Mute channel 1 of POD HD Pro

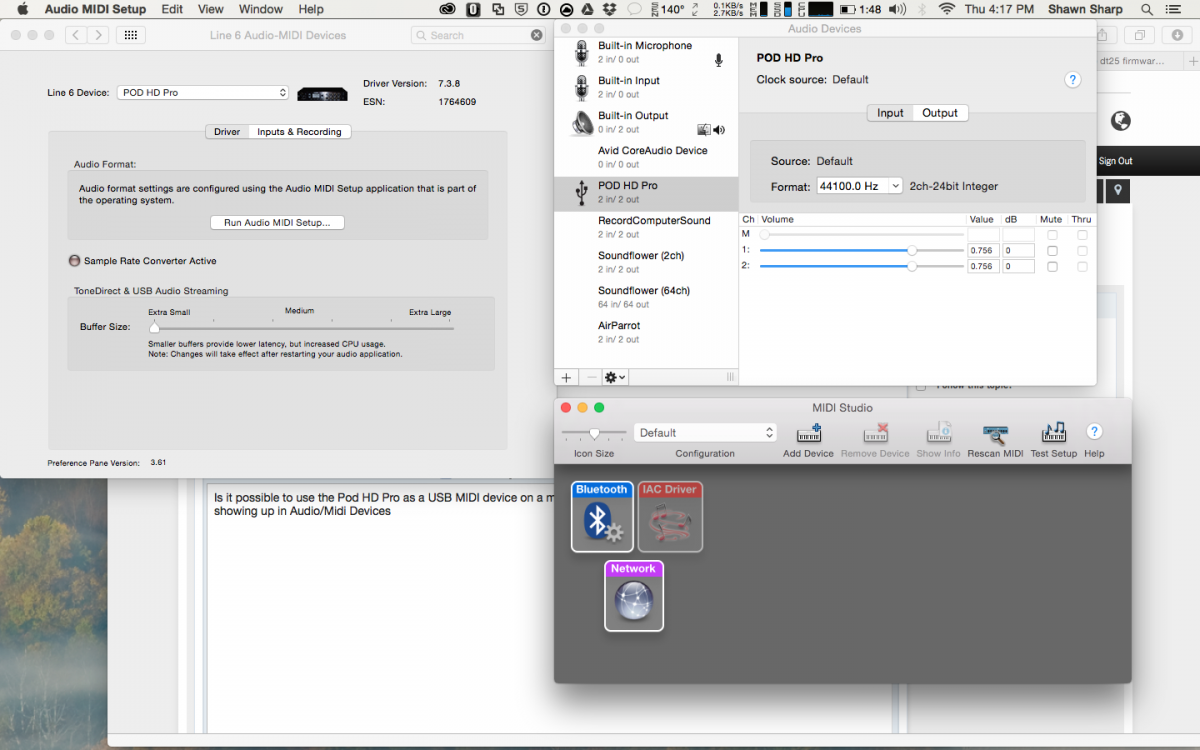pyautogui.click(x=1051, y=251)
